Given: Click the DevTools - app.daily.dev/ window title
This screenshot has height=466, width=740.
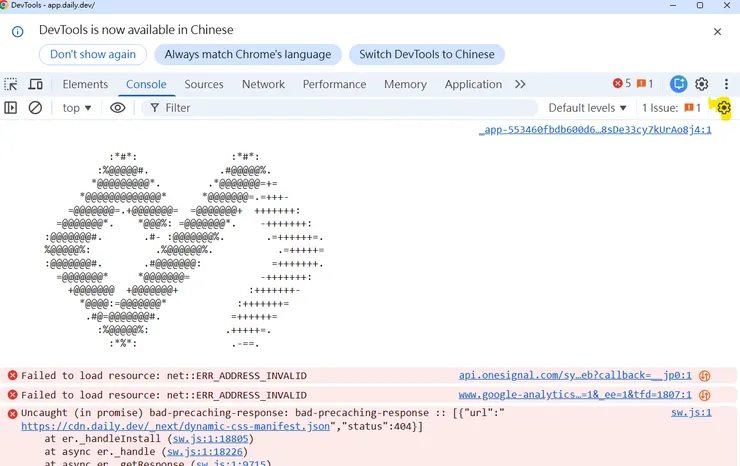Looking at the screenshot, I should pos(53,5).
